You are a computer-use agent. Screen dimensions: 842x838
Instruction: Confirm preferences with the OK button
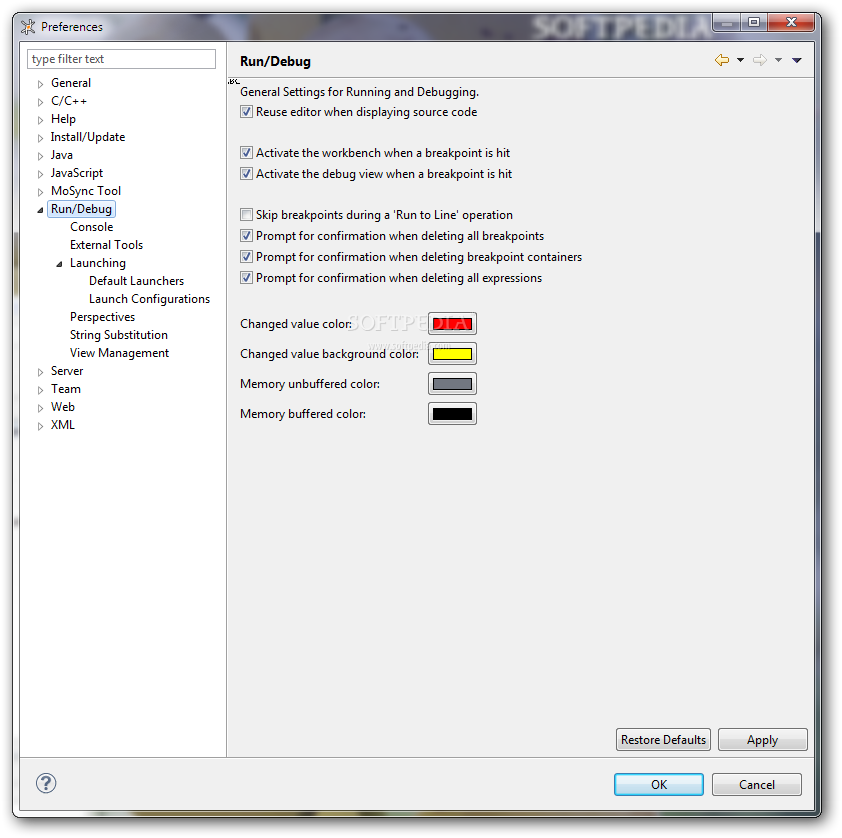tap(659, 785)
